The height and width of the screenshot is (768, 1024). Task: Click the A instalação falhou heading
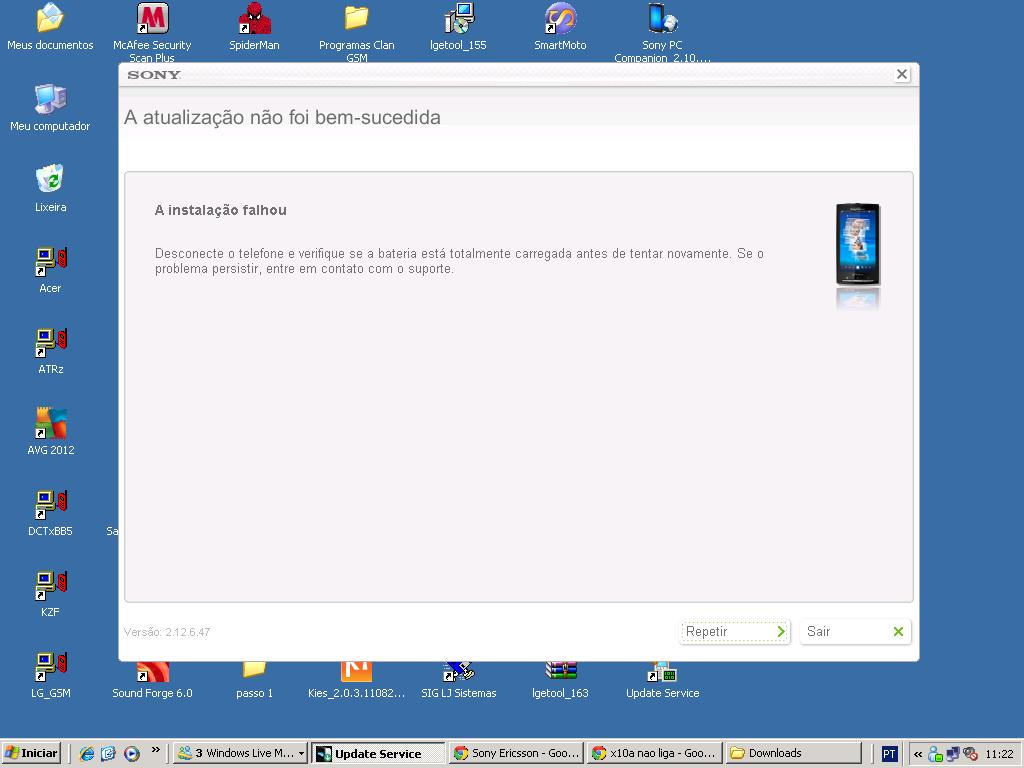221,210
